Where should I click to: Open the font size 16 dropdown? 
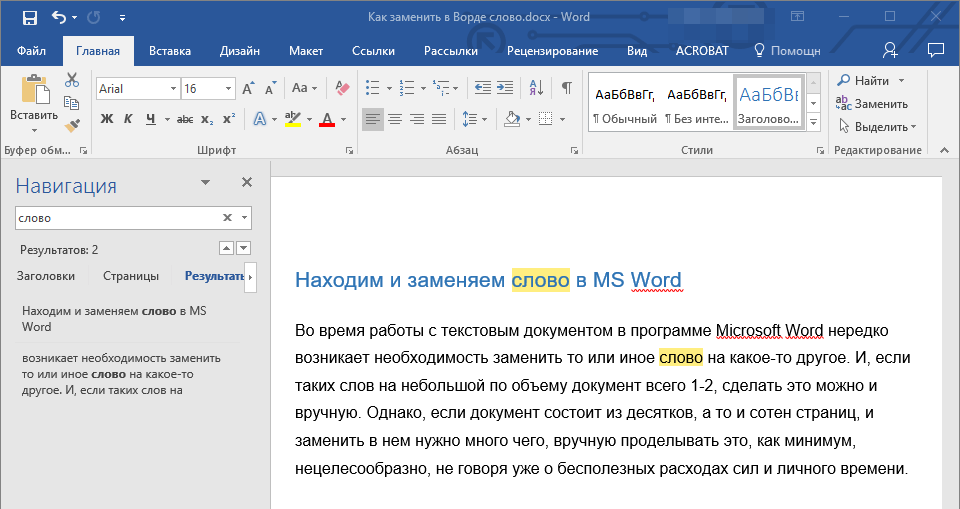pyautogui.click(x=228, y=89)
